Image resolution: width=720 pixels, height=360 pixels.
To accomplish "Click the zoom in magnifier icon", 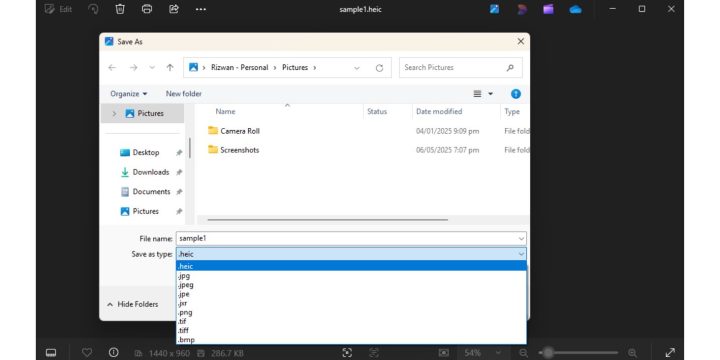I will click(632, 353).
